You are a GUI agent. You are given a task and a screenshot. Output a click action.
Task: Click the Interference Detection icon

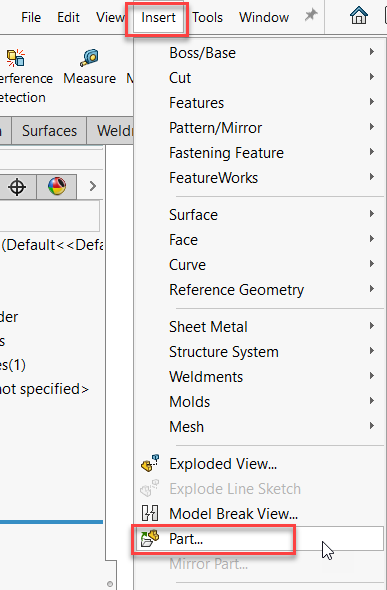pos(16,58)
